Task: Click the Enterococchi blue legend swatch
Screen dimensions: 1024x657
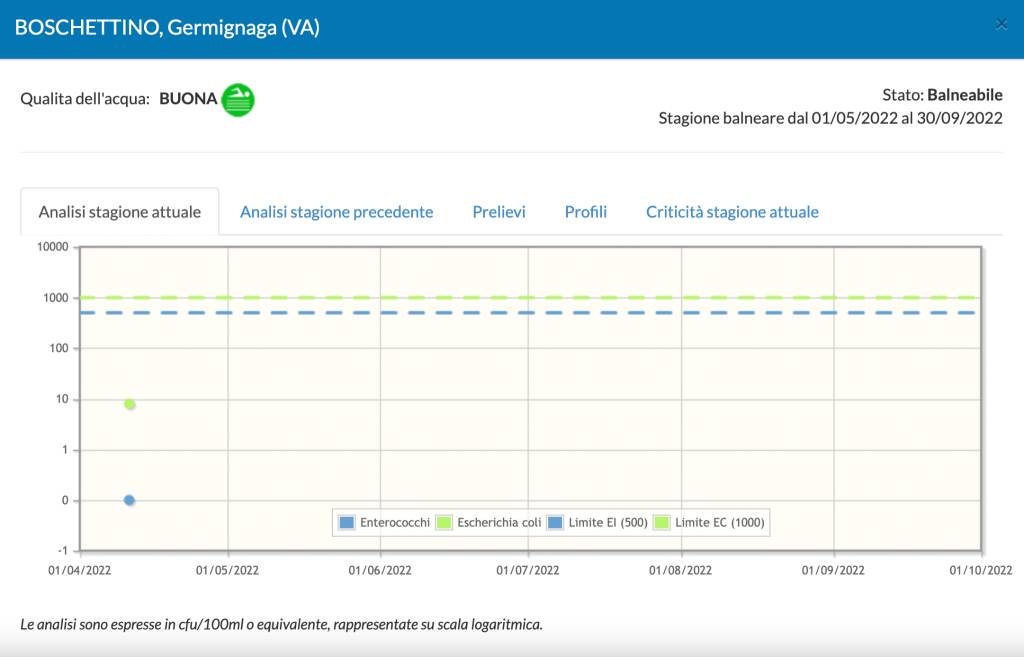Action: click(347, 522)
